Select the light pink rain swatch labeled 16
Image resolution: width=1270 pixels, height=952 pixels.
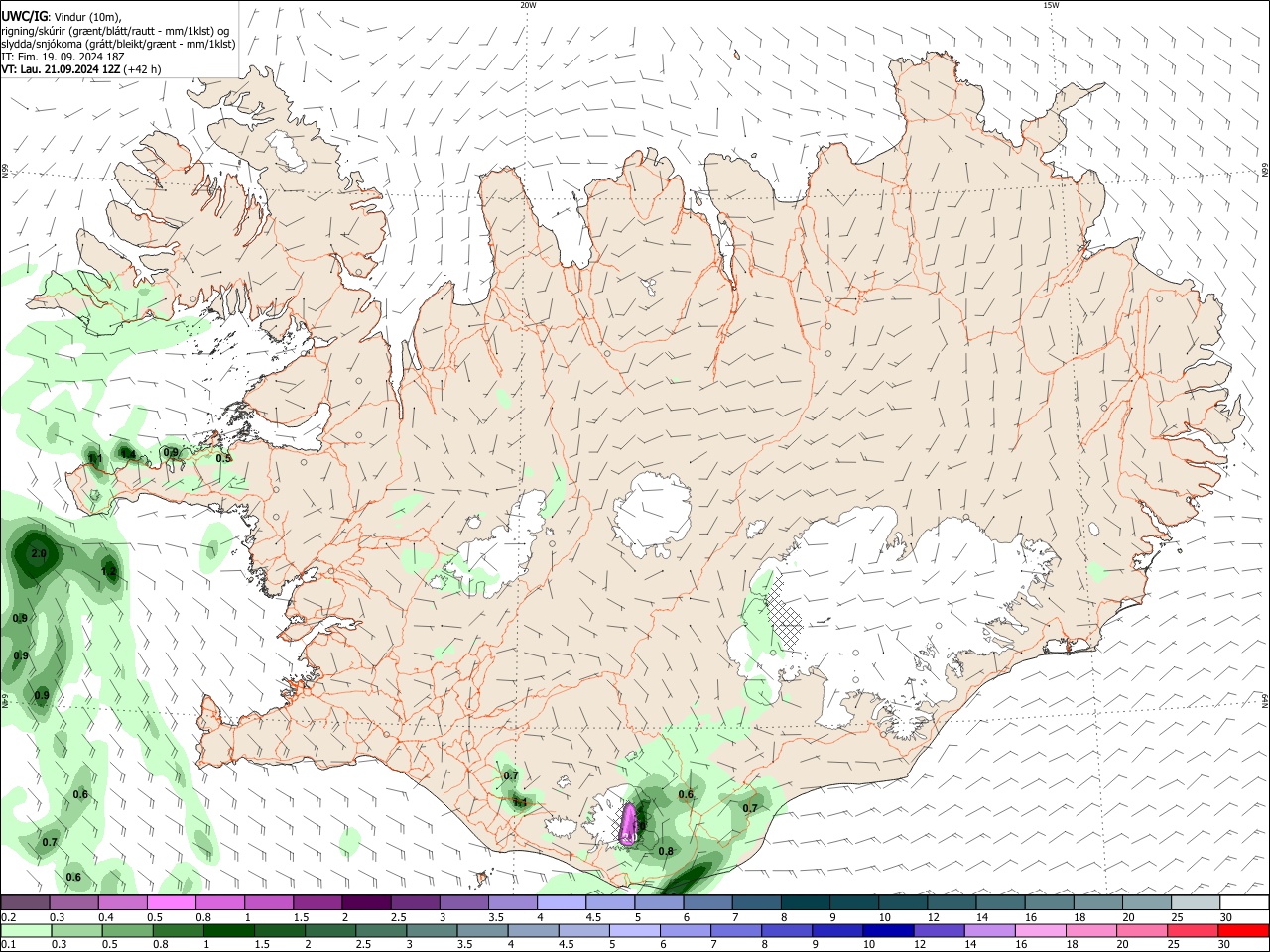point(1040,930)
